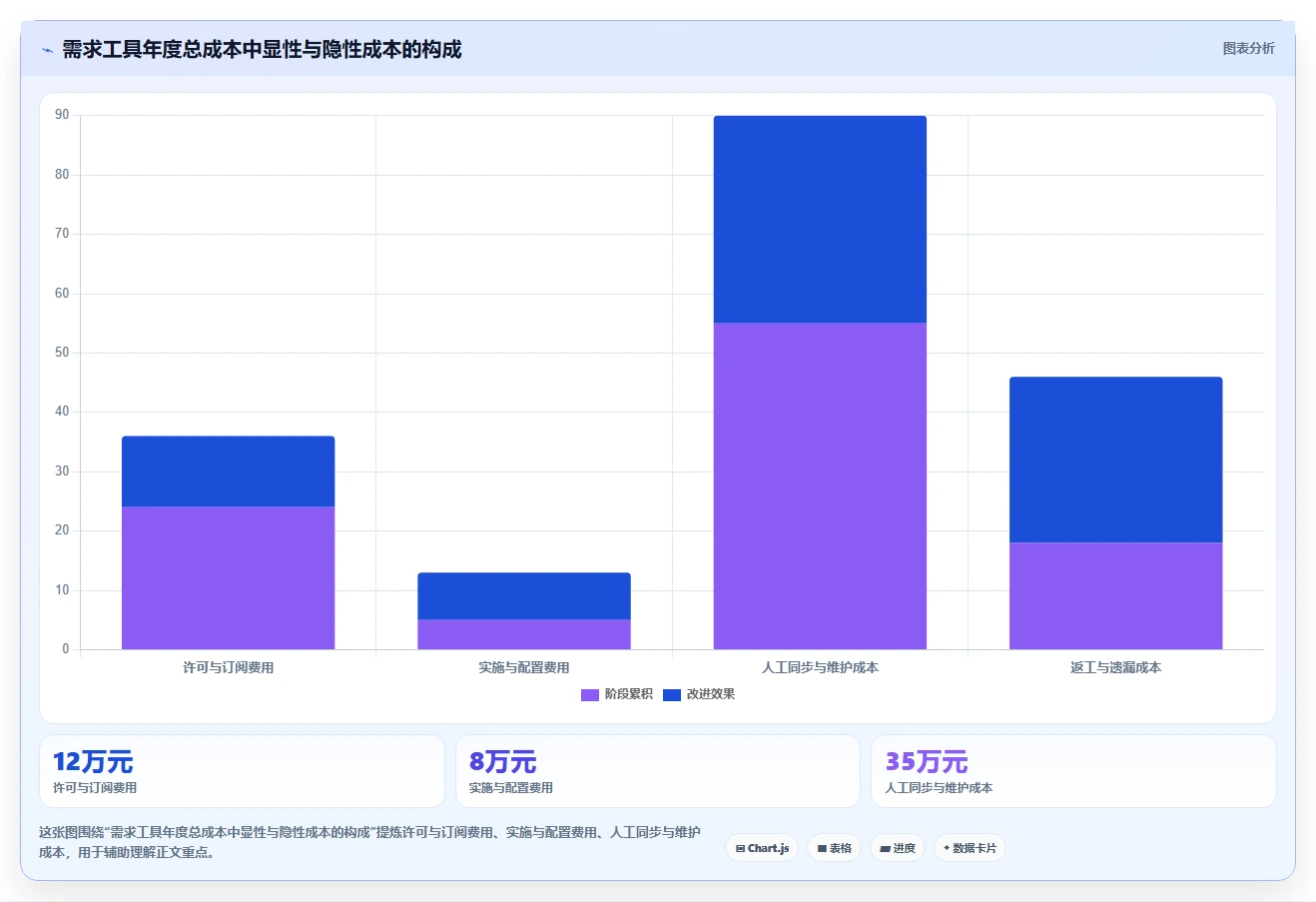Click blue bar segment for 返工与遗漏成本
This screenshot has height=902, width=1316.
click(x=1116, y=459)
